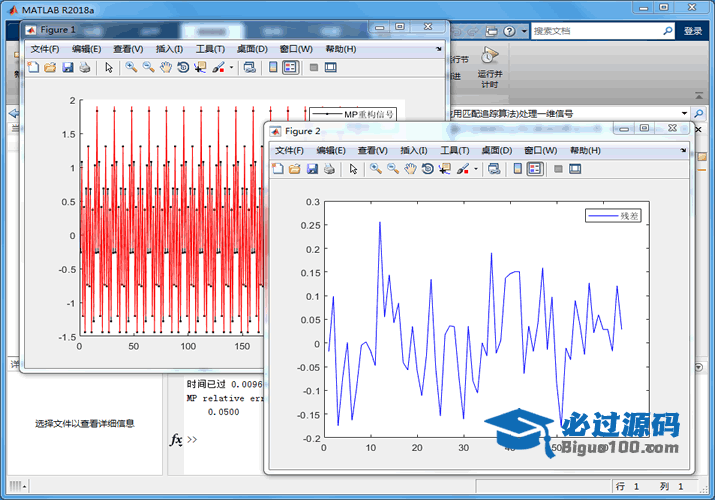Select Pan hand tool in Figure 2
This screenshot has height=500, width=715.
pyautogui.click(x=410, y=169)
